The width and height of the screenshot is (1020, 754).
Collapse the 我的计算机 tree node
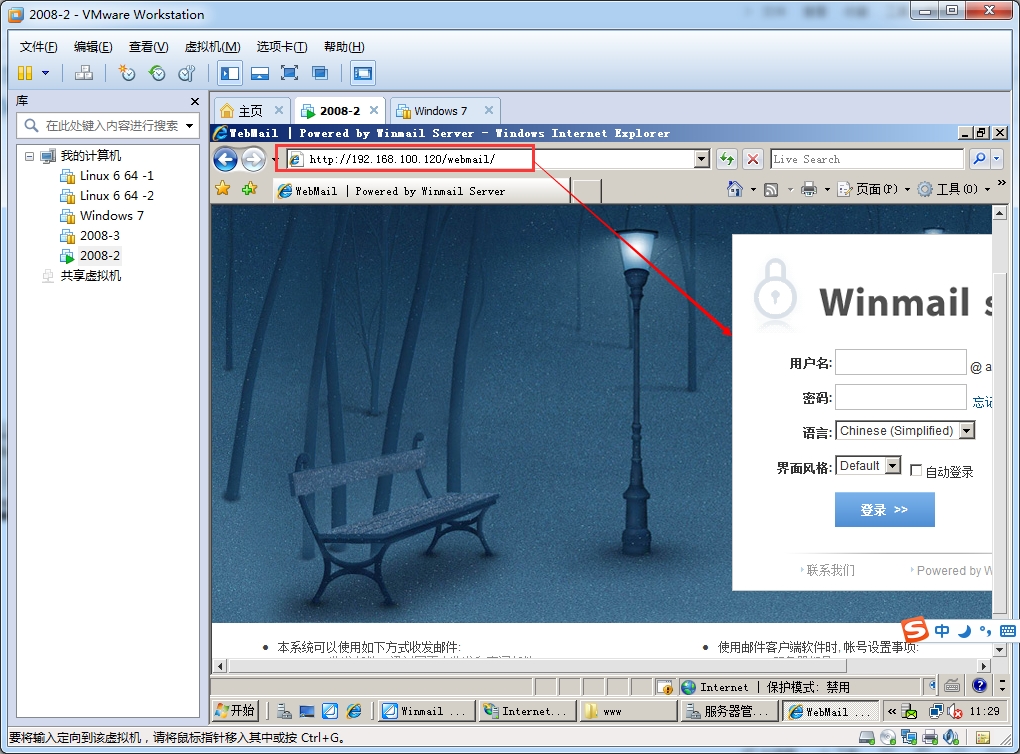(29, 156)
